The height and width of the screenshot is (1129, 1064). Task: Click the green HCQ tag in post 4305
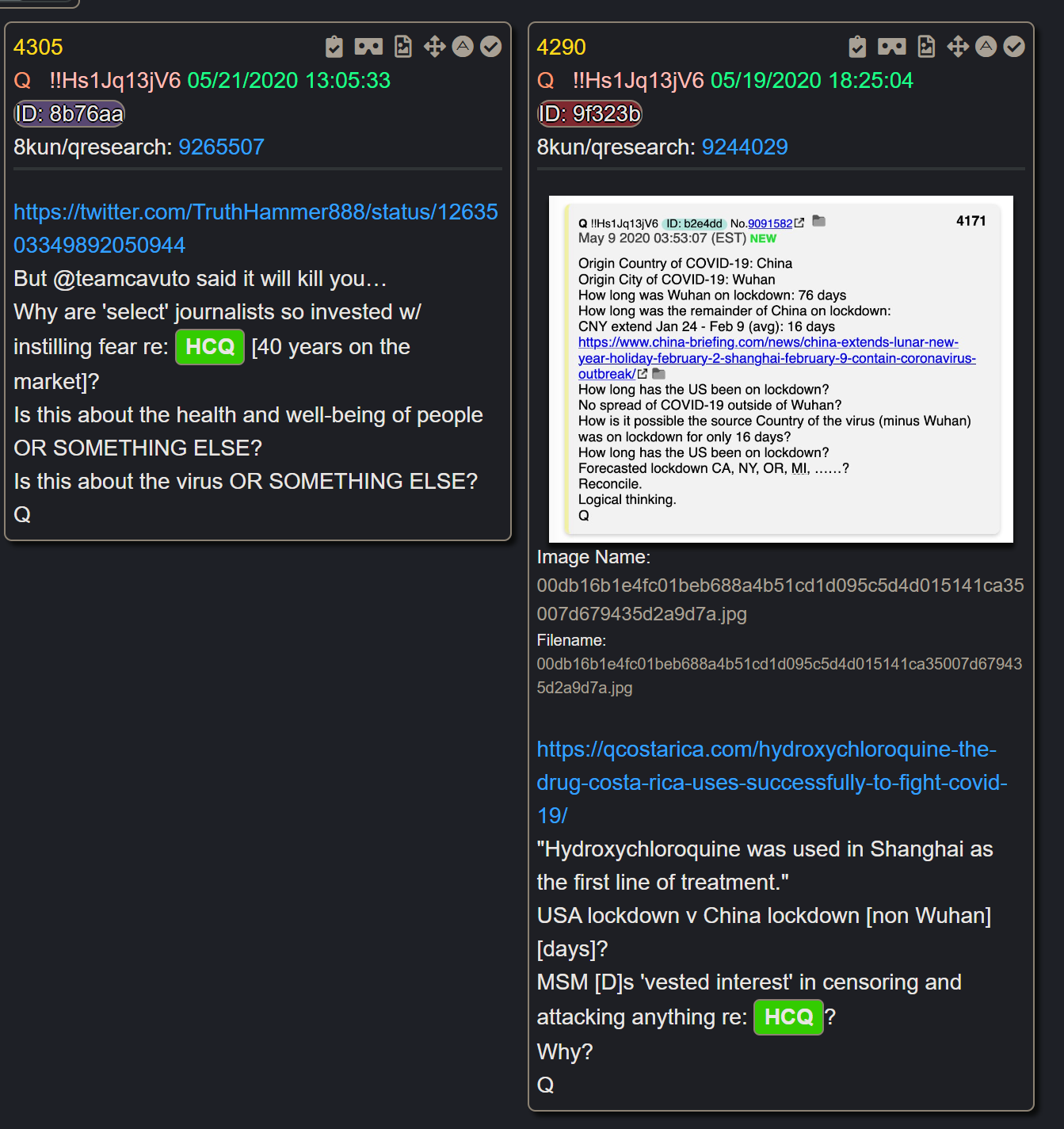210,347
